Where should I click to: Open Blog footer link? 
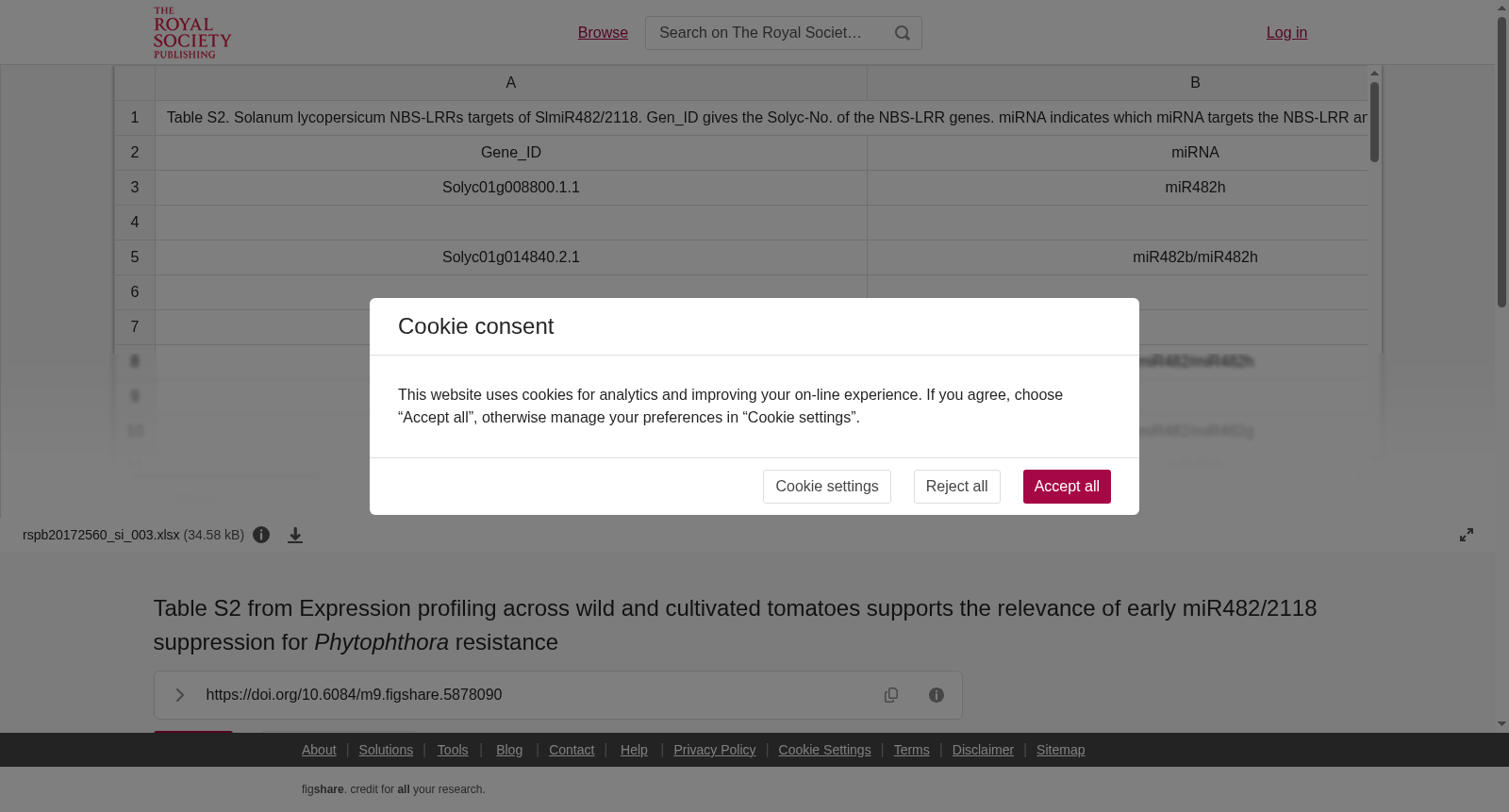pos(509,750)
